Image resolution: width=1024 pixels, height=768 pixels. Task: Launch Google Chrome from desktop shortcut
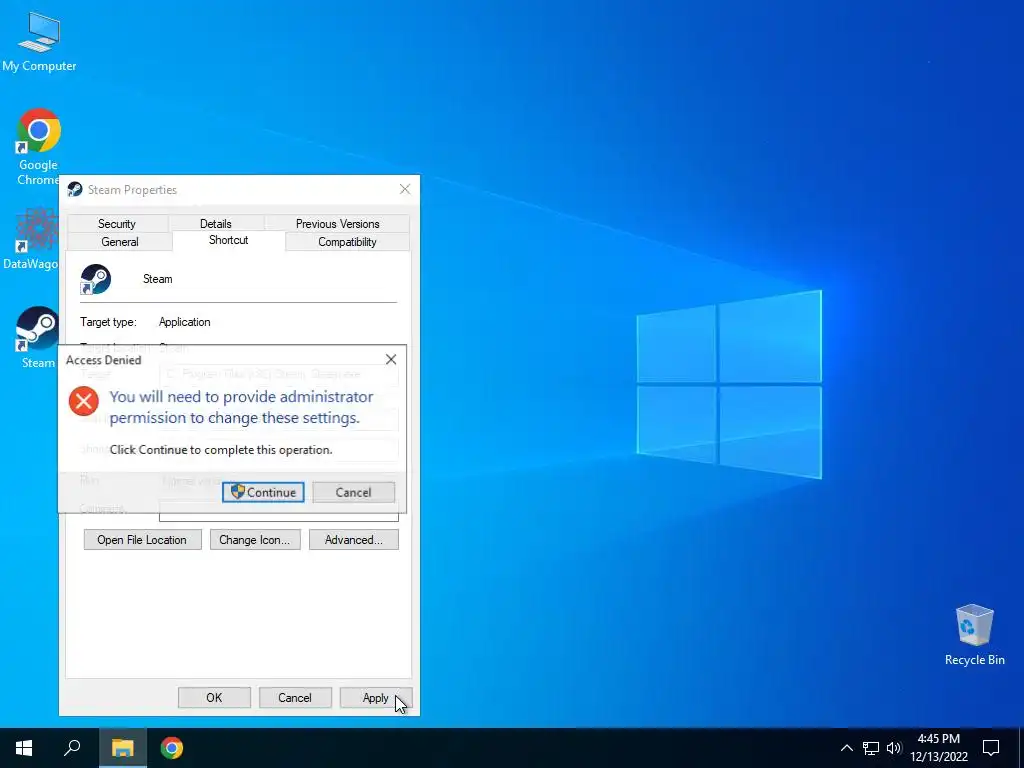[38, 147]
